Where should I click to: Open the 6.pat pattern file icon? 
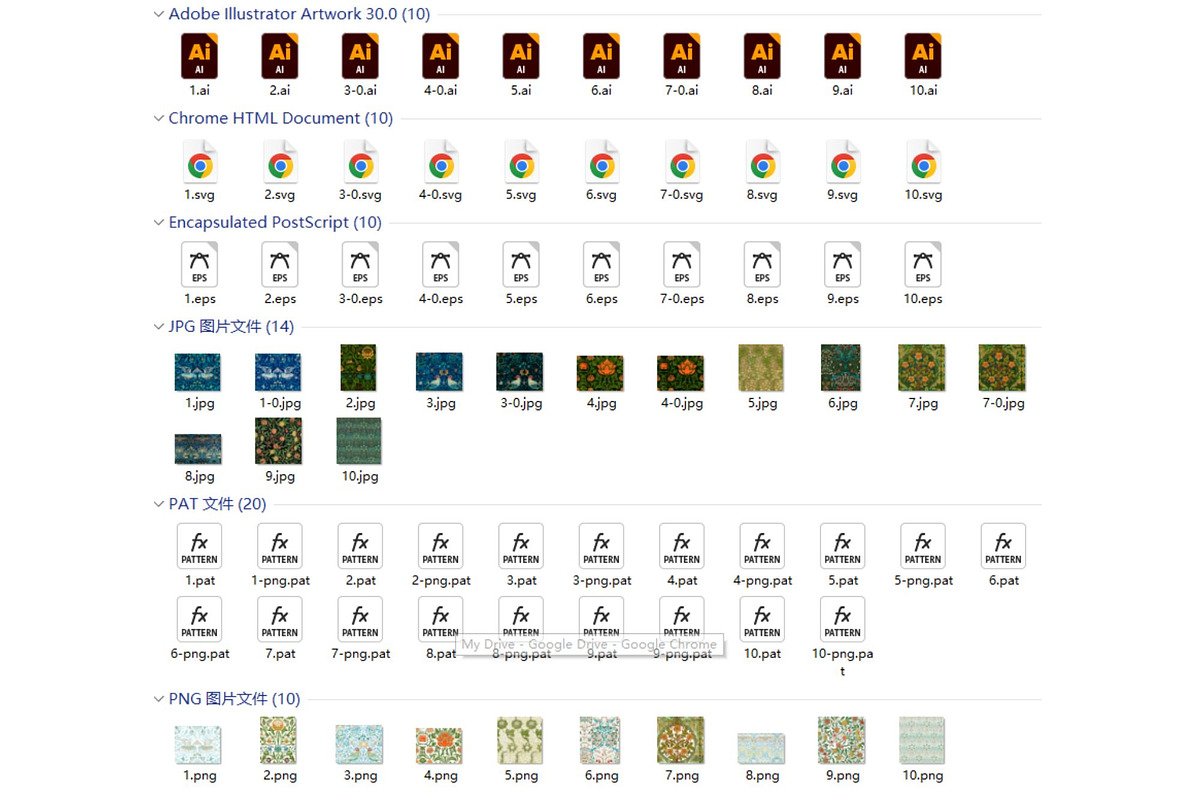(x=1003, y=547)
